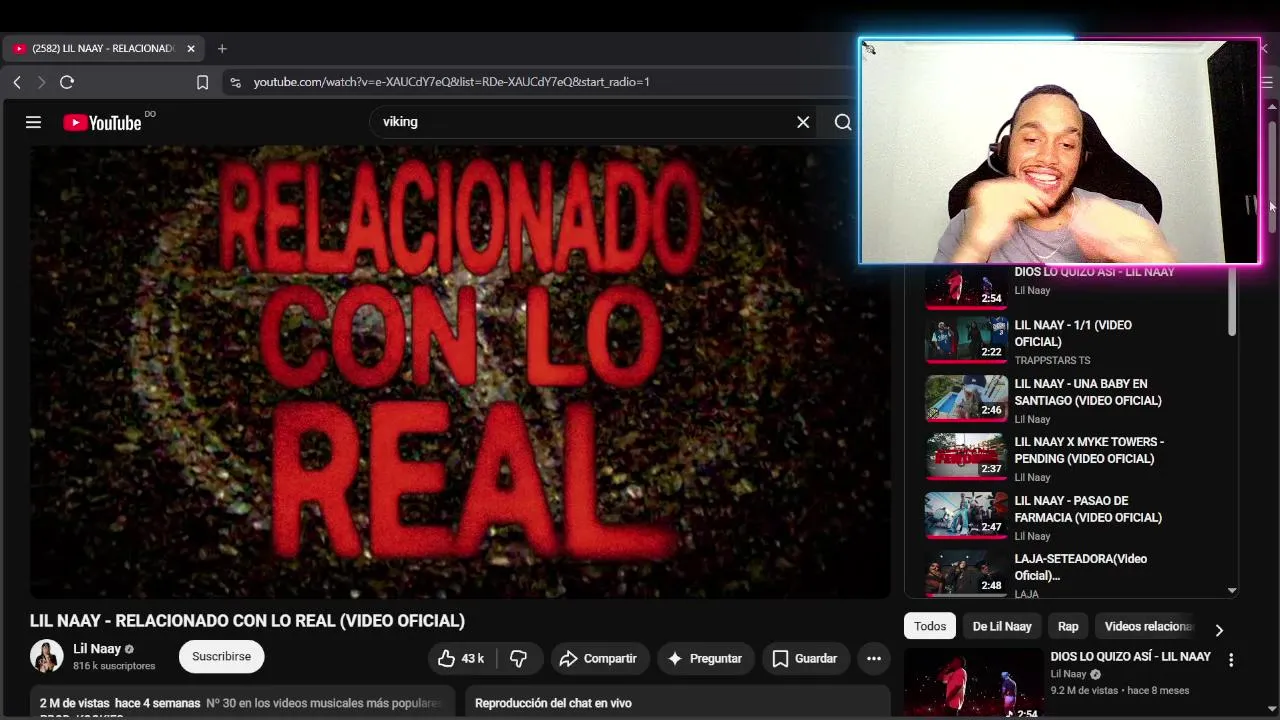Click 'TRAPPSTARS TS' channel text in playlist
Screen dimensions: 1280x720
point(1052,360)
